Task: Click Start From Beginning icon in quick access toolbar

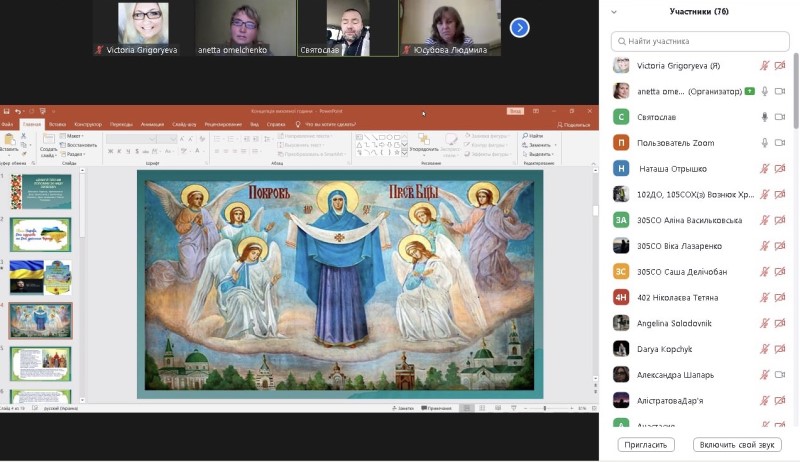Action: pos(42,111)
